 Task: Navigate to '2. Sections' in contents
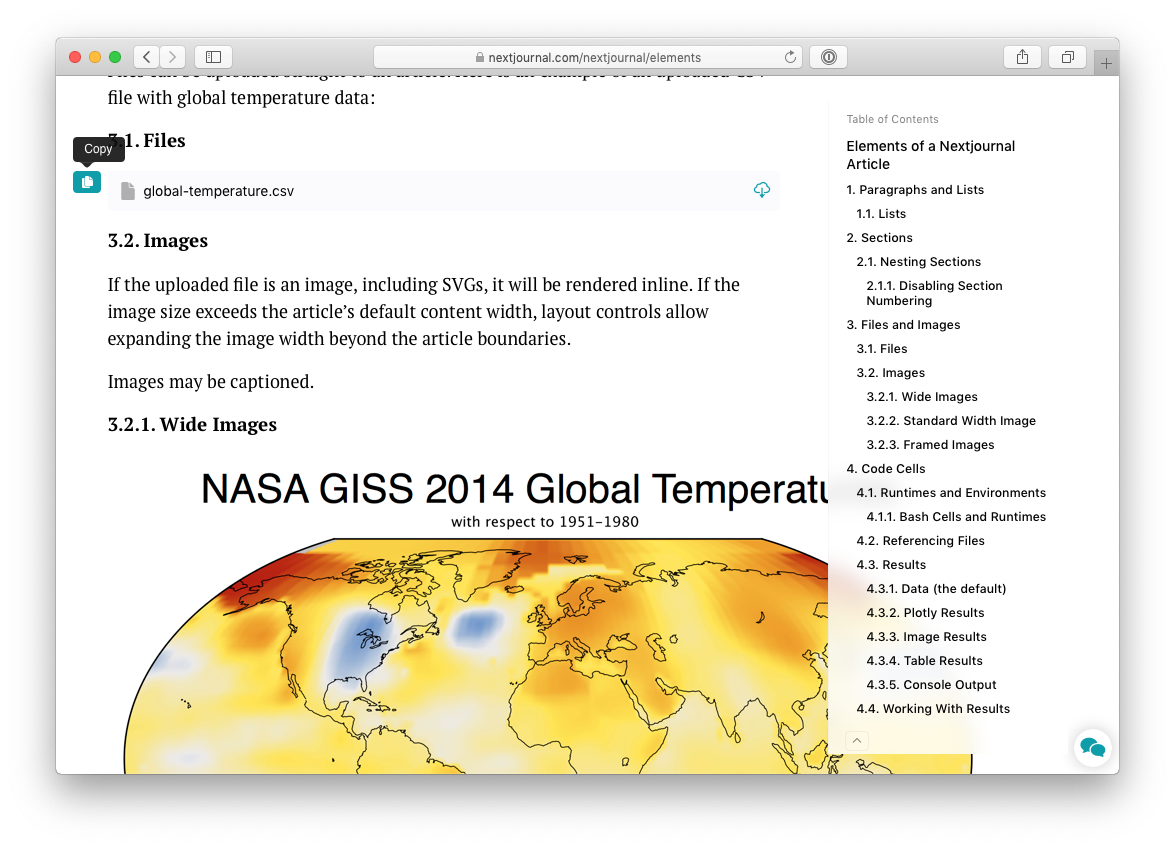(x=880, y=237)
